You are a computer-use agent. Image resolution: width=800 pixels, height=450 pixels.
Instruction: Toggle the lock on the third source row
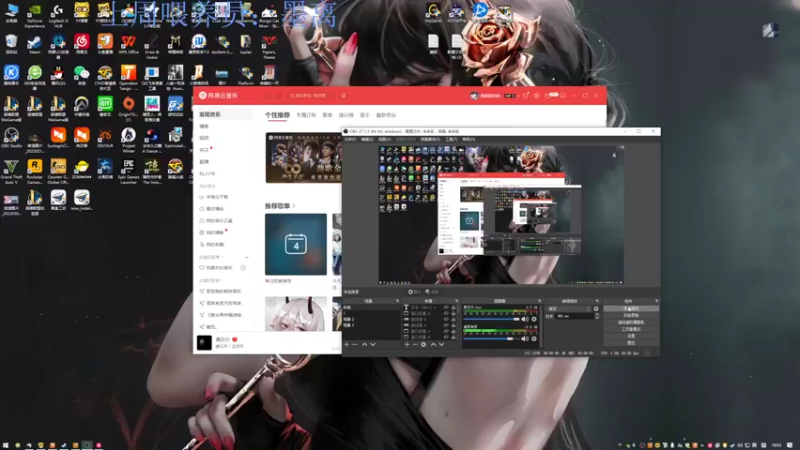453,319
